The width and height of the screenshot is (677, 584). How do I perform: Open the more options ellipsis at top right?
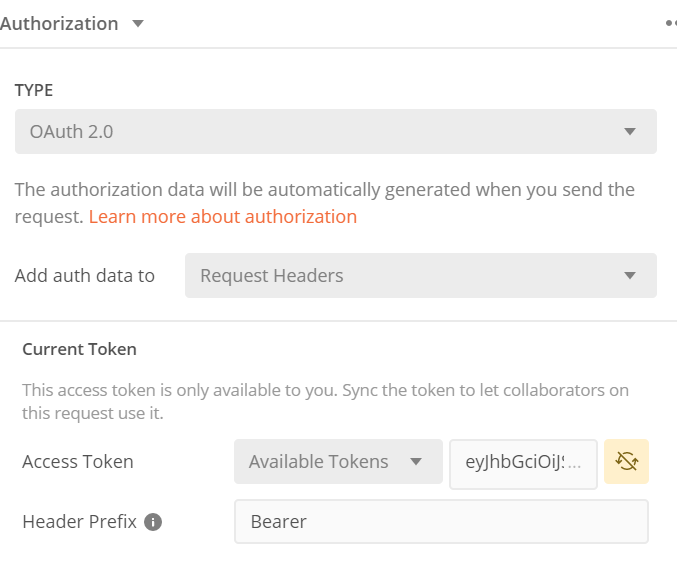[x=670, y=23]
